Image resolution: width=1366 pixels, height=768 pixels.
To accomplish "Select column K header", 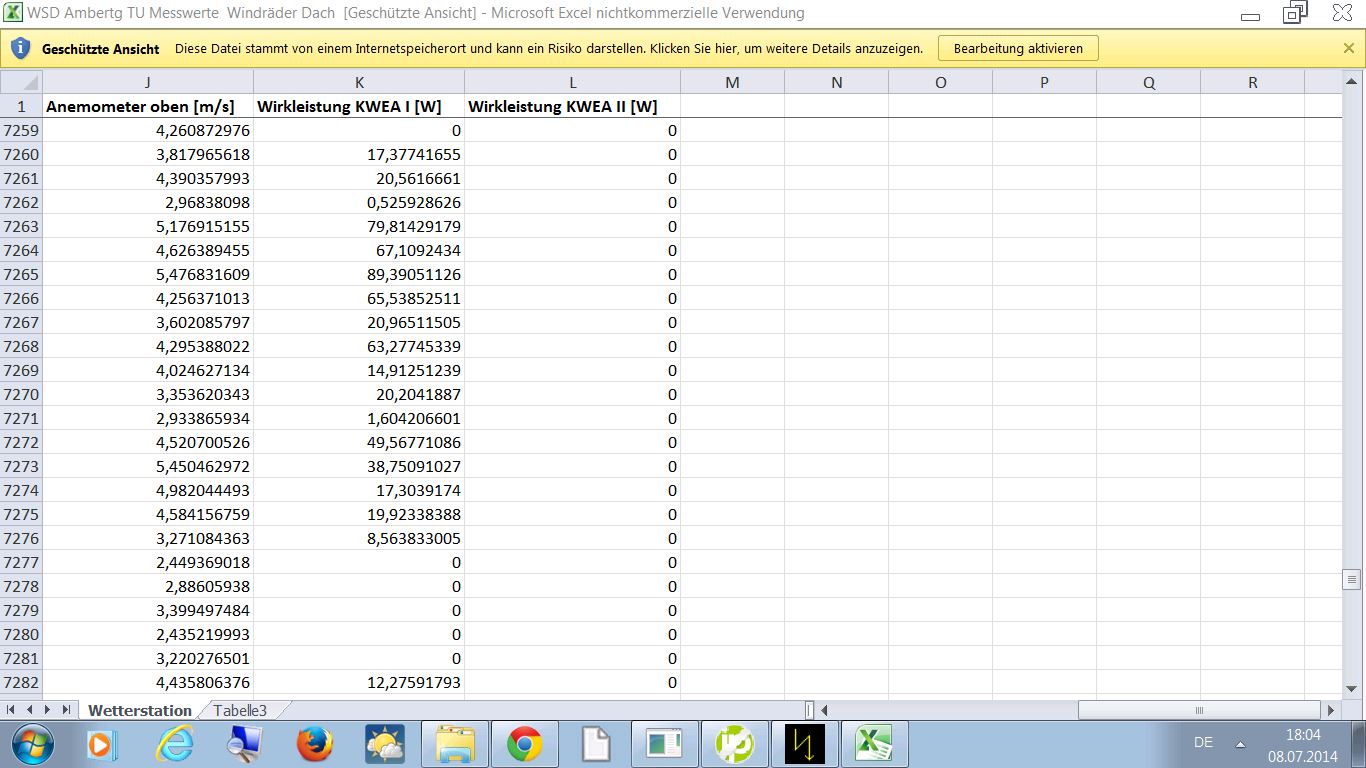I will pyautogui.click(x=359, y=83).
